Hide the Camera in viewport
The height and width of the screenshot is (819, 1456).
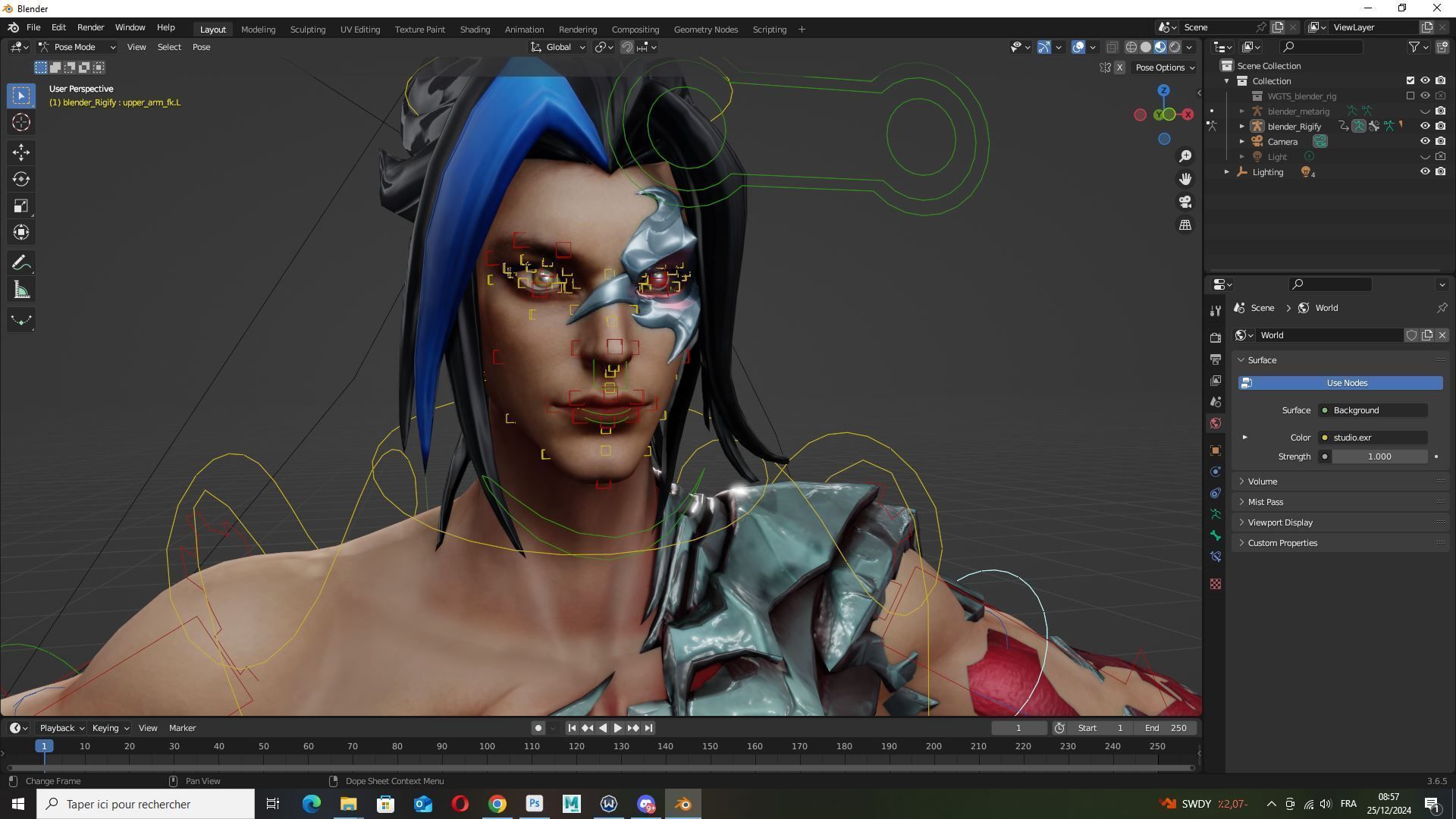point(1425,141)
